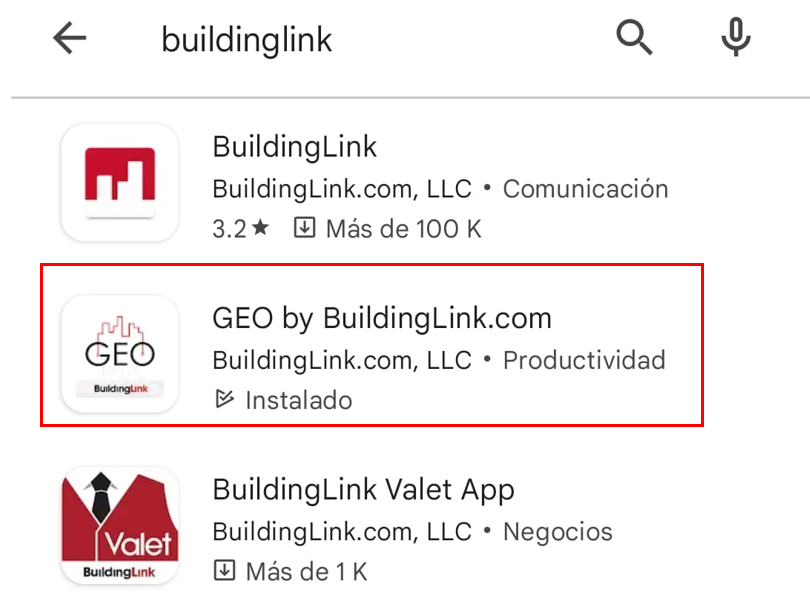Image resolution: width=810 pixels, height=610 pixels.
Task: Select the Comunicación category label
Action: click(x=585, y=189)
